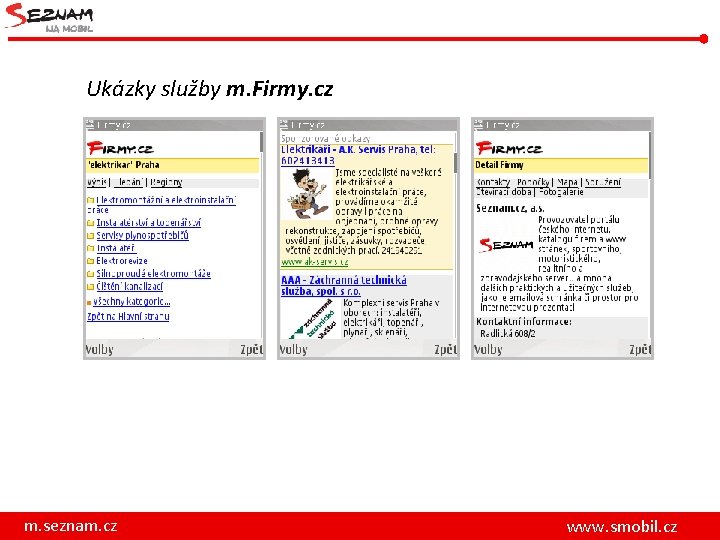Click folder icon beside Čištění kanalizací
Image resolution: width=720 pixels, height=540 pixels.
coord(90,287)
